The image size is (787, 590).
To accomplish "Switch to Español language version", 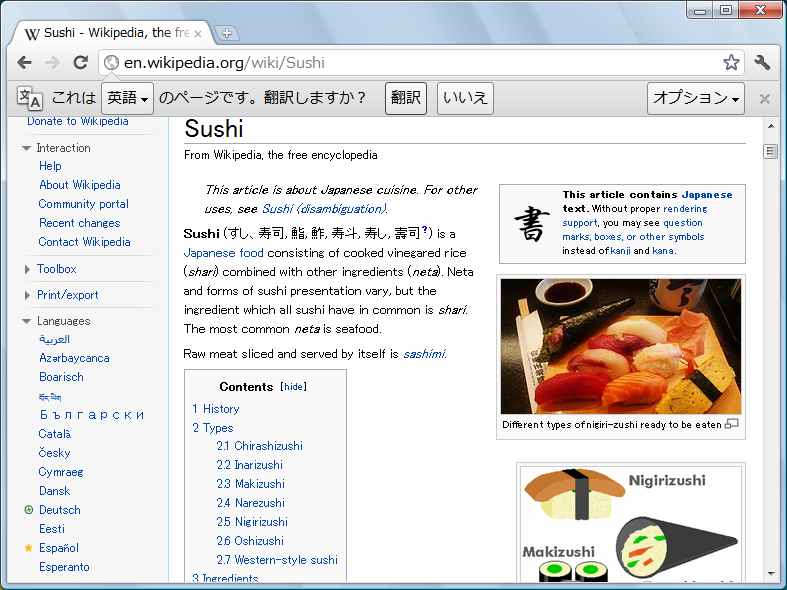I will pyautogui.click(x=59, y=548).
